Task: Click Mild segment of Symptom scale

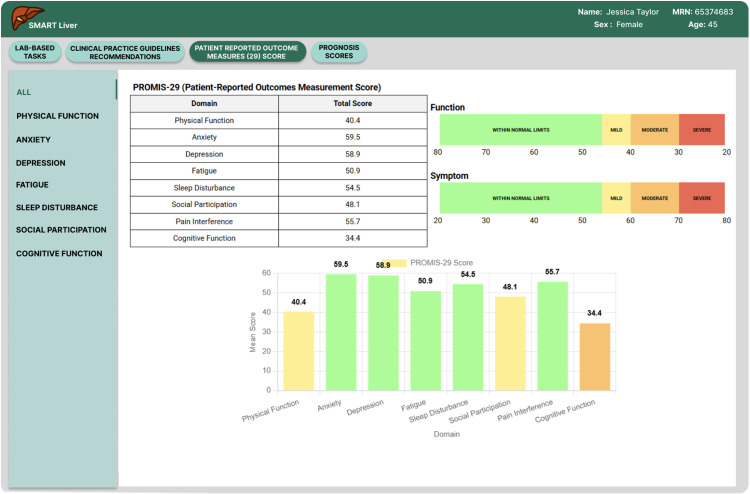Action: coord(616,198)
